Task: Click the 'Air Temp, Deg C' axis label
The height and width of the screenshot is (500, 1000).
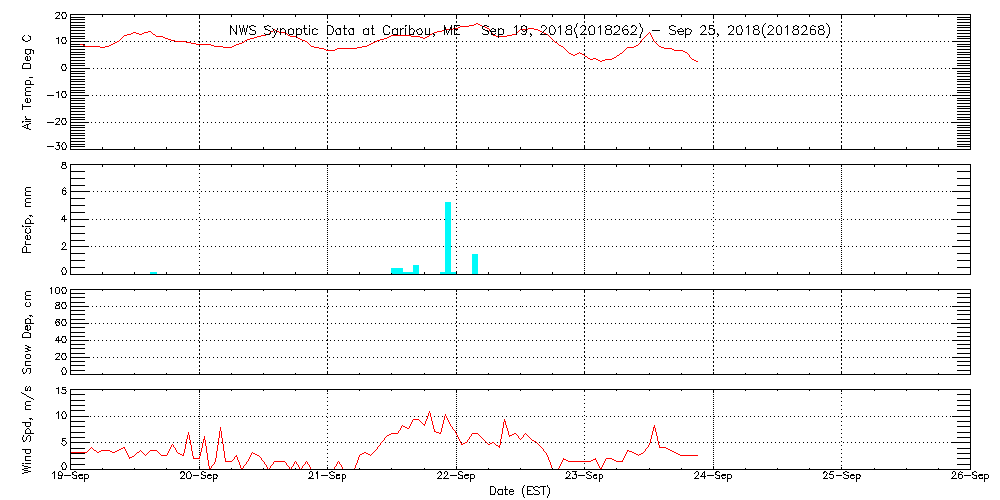Action: click(x=28, y=82)
